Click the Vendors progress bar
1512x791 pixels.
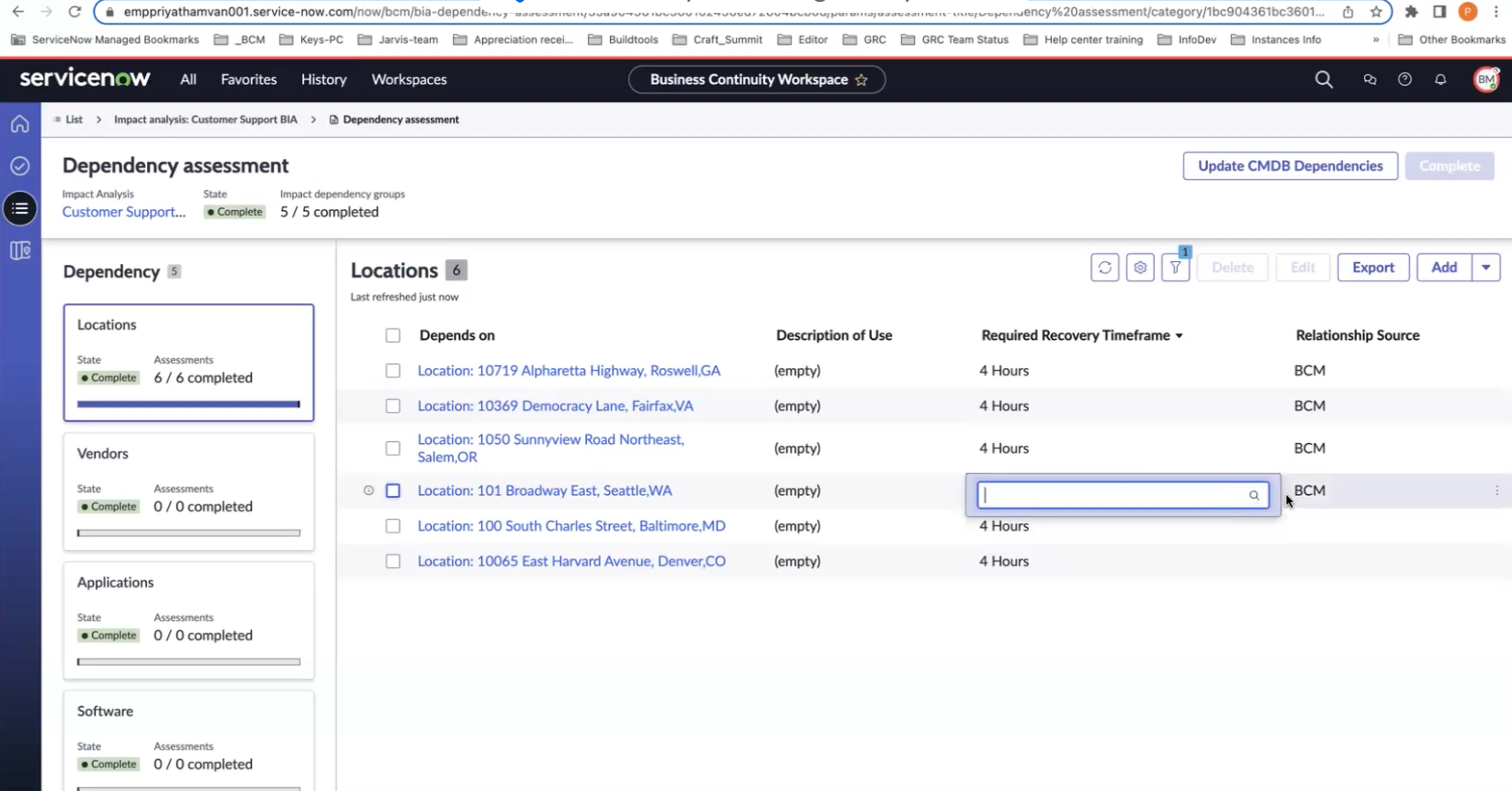[x=189, y=533]
